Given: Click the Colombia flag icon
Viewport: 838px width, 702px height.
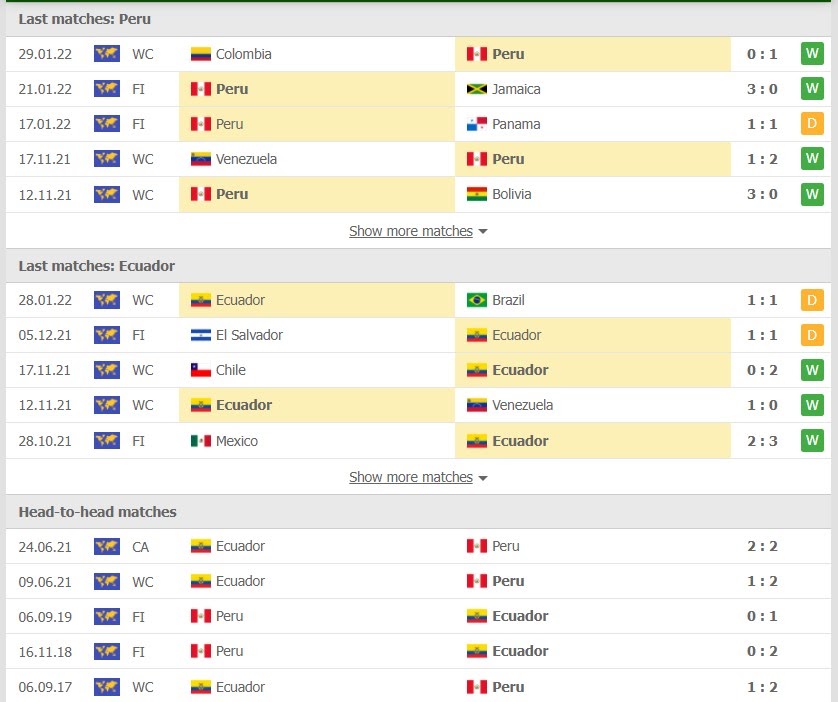Looking at the screenshot, I should [x=201, y=54].
